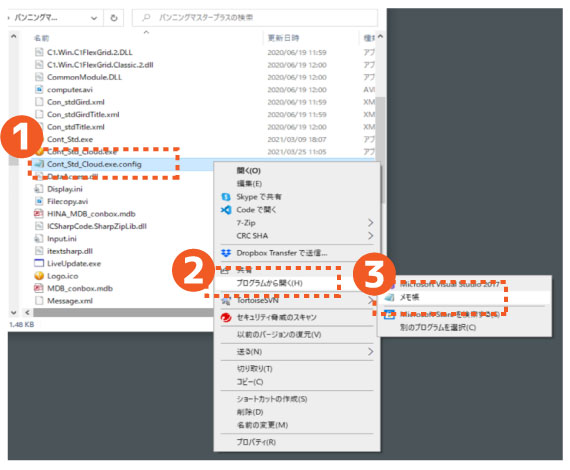Image resolution: width=570 pixels, height=470 pixels.
Task: Expand the address bar history dropdown
Action: coord(94,18)
